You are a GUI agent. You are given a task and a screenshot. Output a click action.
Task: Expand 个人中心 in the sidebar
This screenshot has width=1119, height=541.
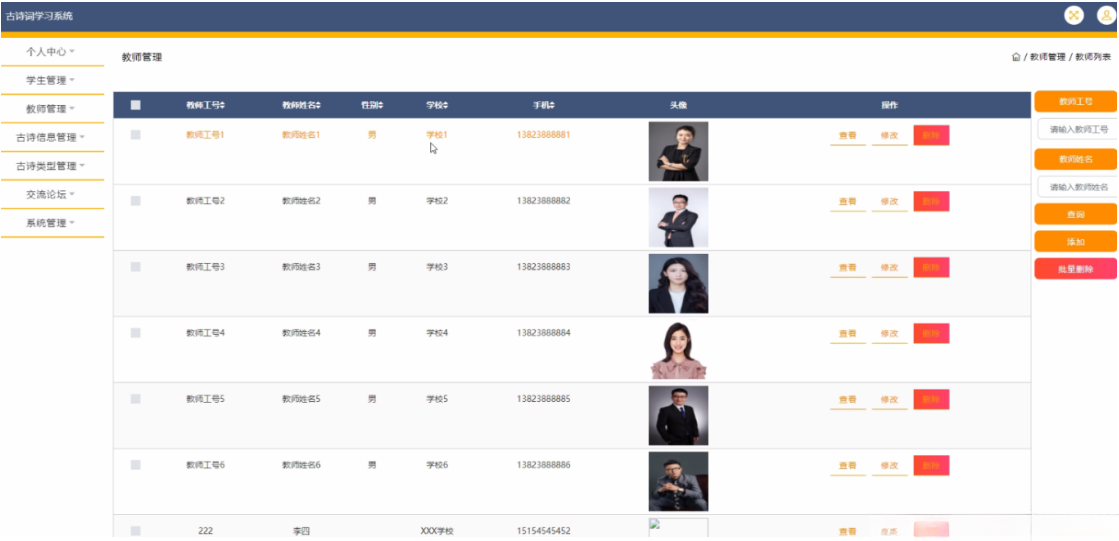coord(51,51)
